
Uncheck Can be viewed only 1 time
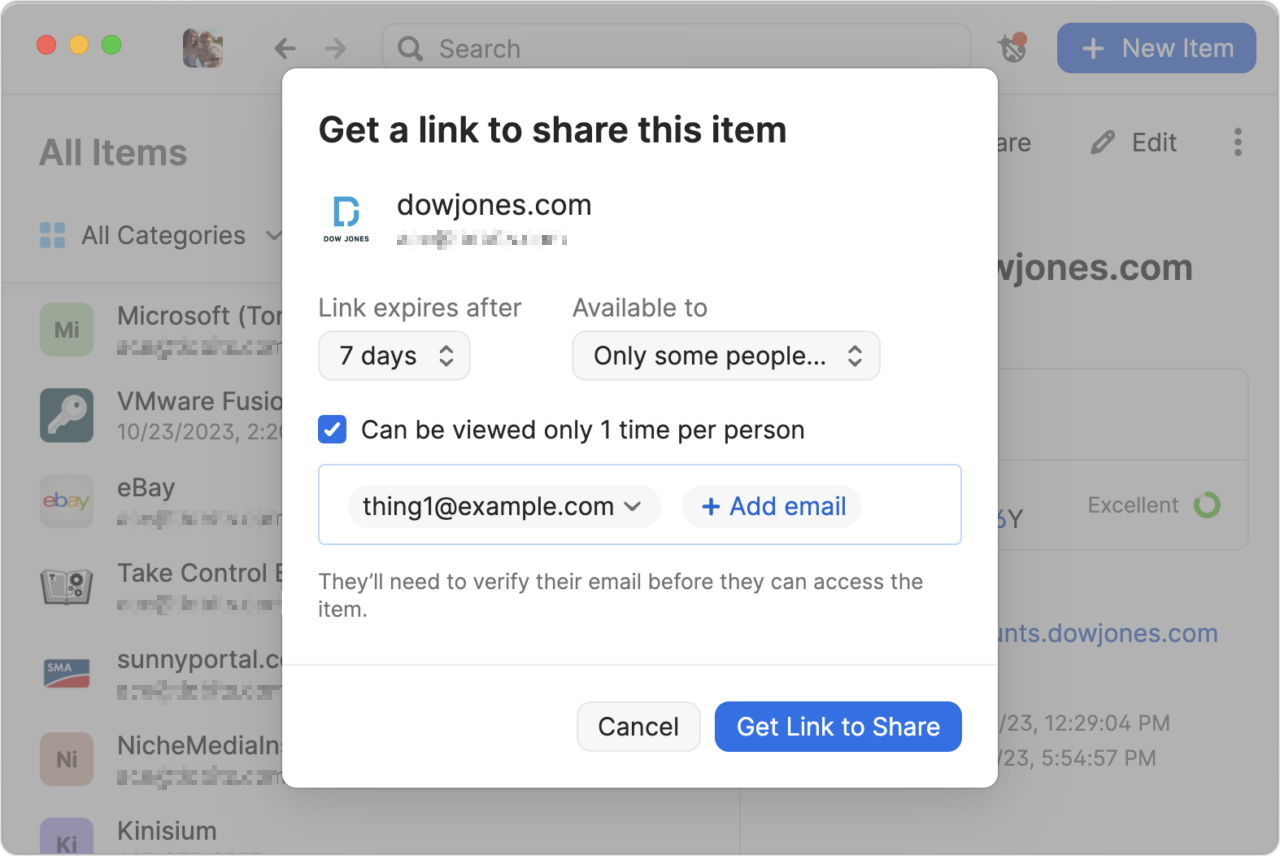point(332,430)
